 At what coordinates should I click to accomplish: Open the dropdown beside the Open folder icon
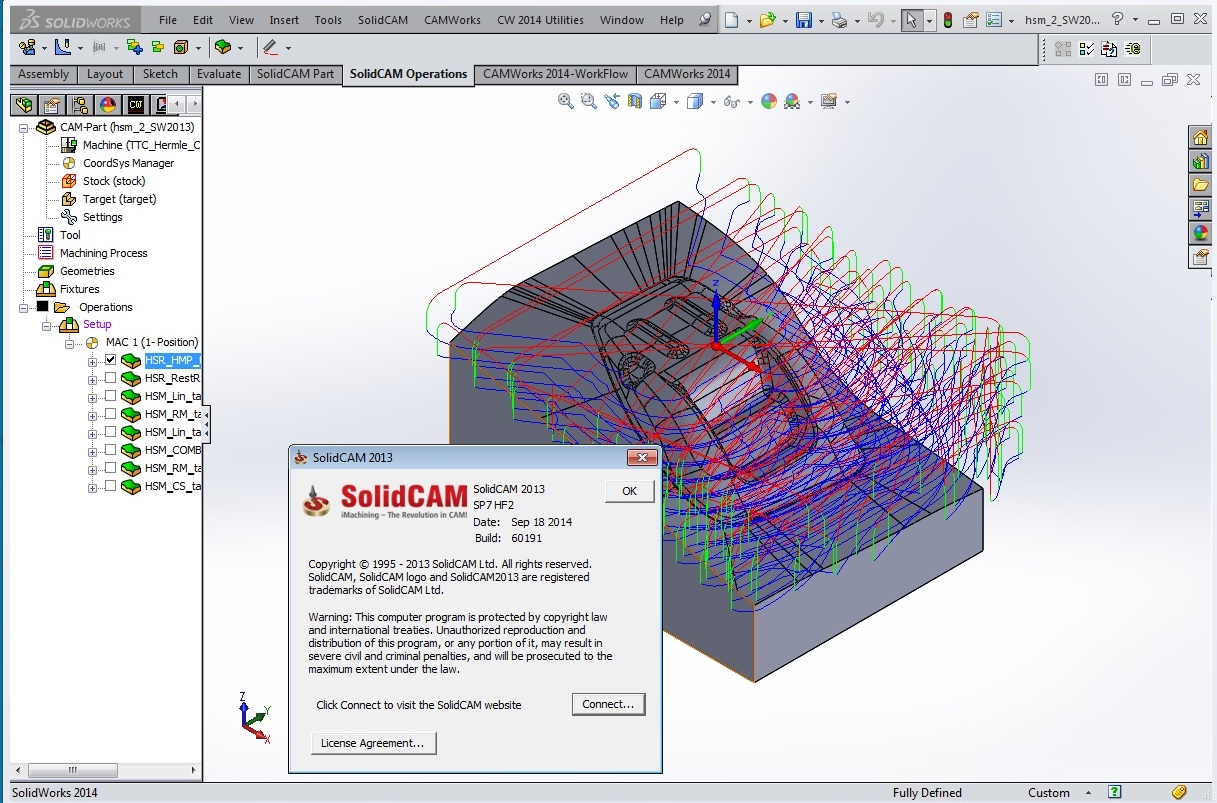tap(784, 20)
